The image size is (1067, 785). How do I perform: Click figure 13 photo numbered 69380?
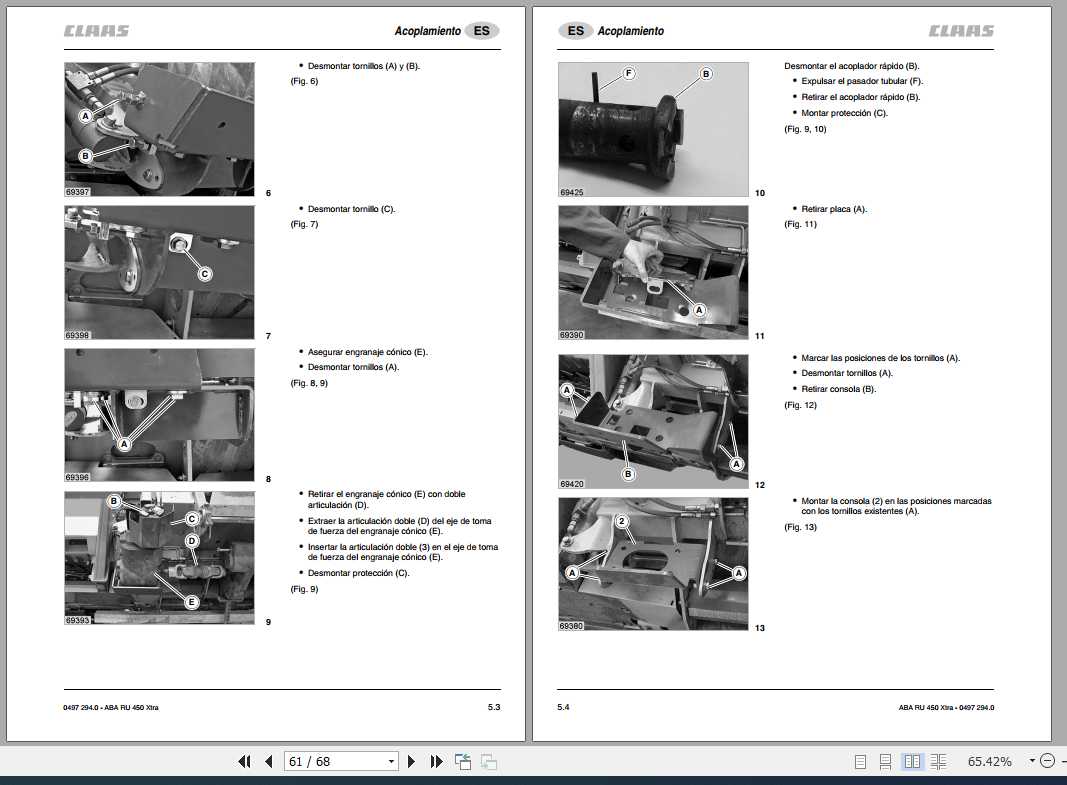[653, 563]
